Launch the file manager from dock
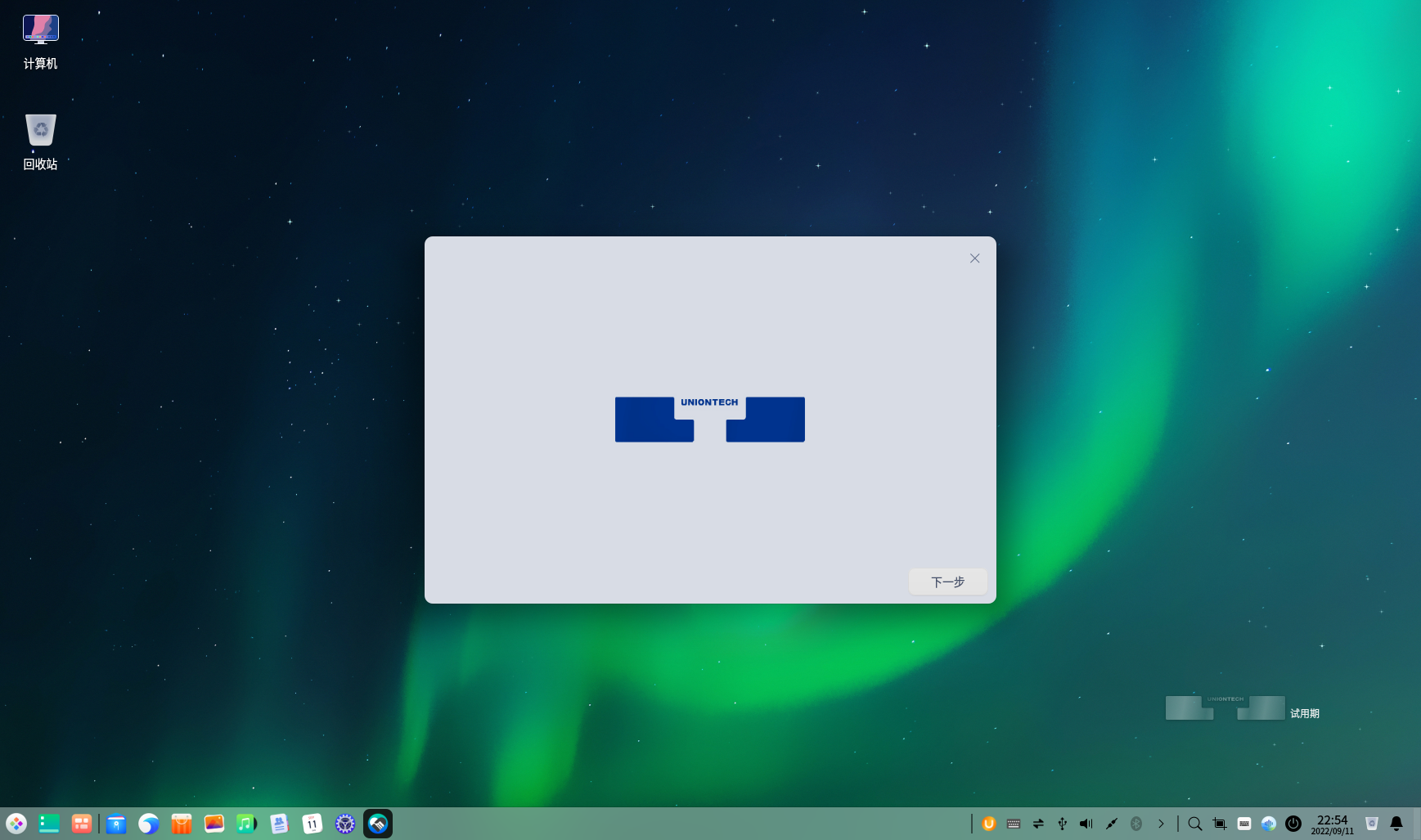 click(x=116, y=824)
